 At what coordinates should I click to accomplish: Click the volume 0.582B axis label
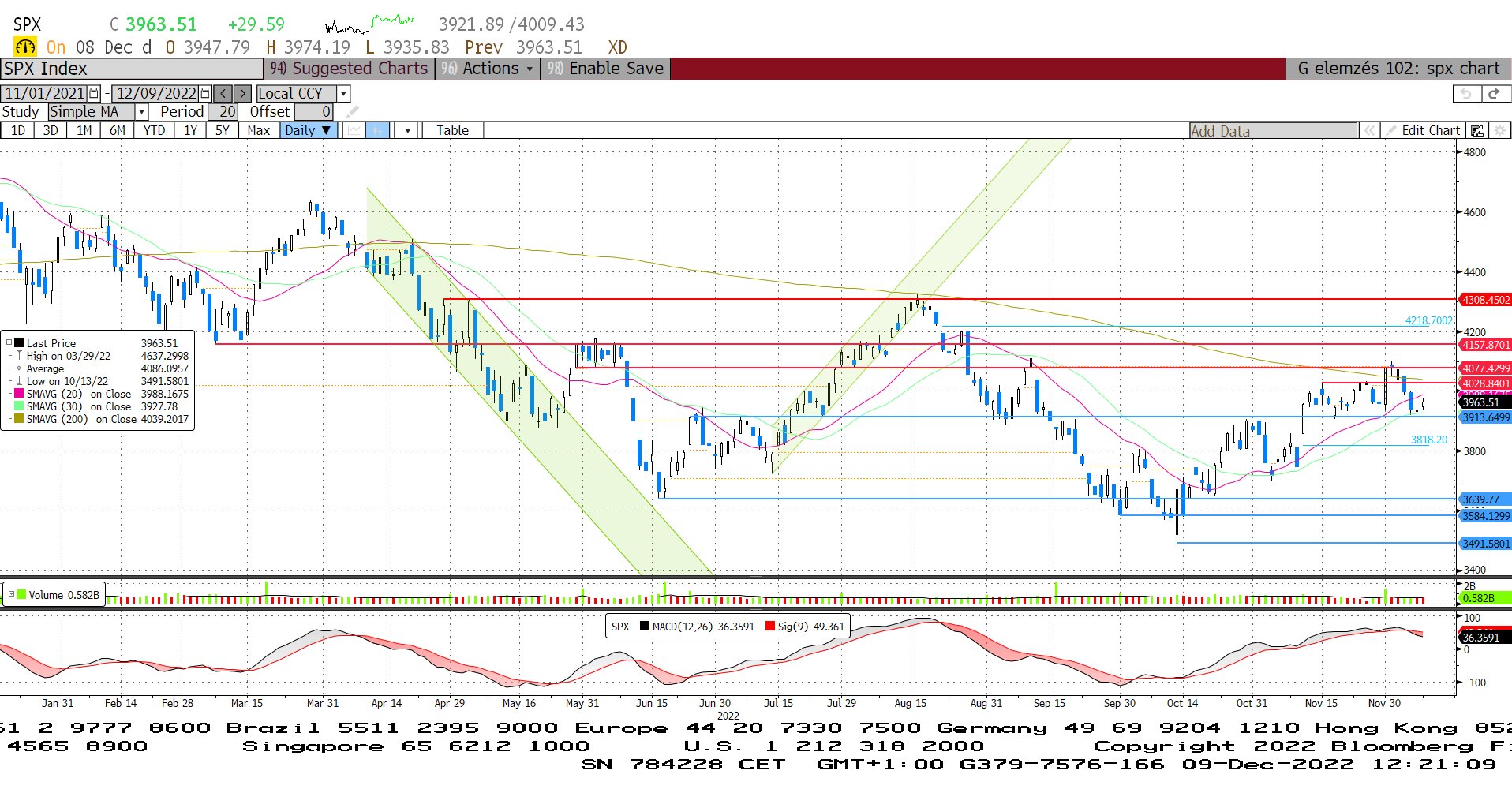coord(1485,598)
